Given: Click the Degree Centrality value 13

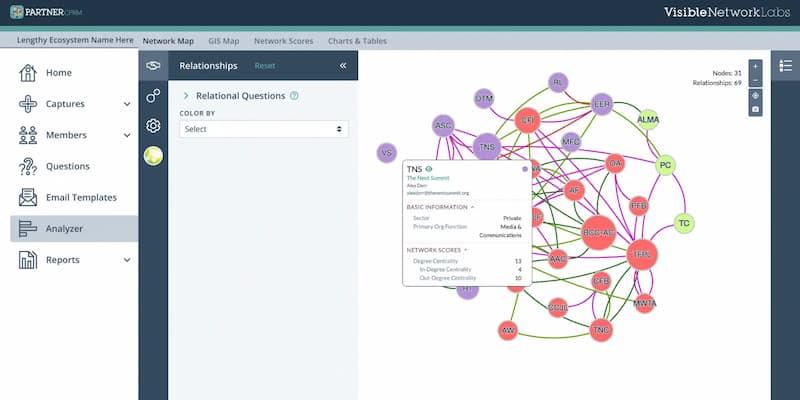Looking at the screenshot, I should click(518, 261).
